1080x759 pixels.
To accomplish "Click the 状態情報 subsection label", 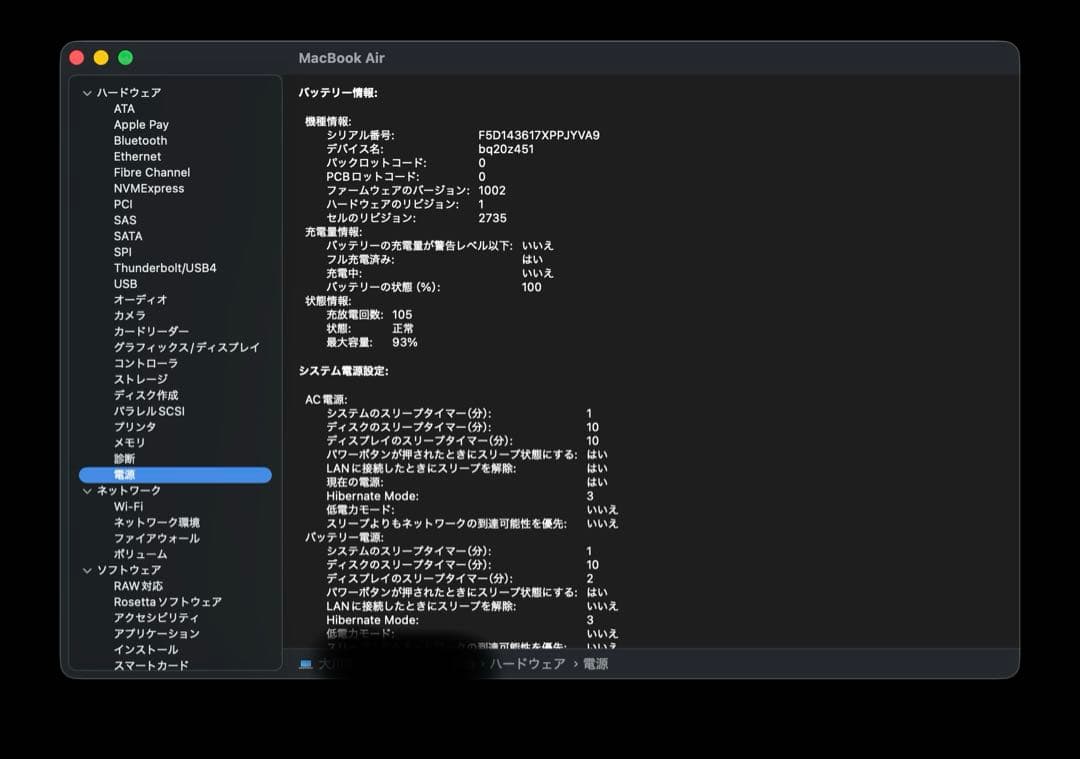I will (x=328, y=300).
